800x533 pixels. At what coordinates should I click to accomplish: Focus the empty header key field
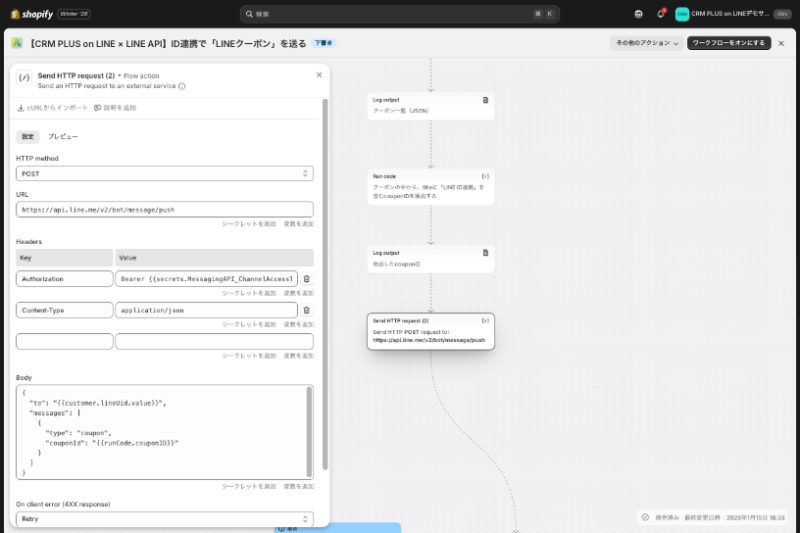64,341
